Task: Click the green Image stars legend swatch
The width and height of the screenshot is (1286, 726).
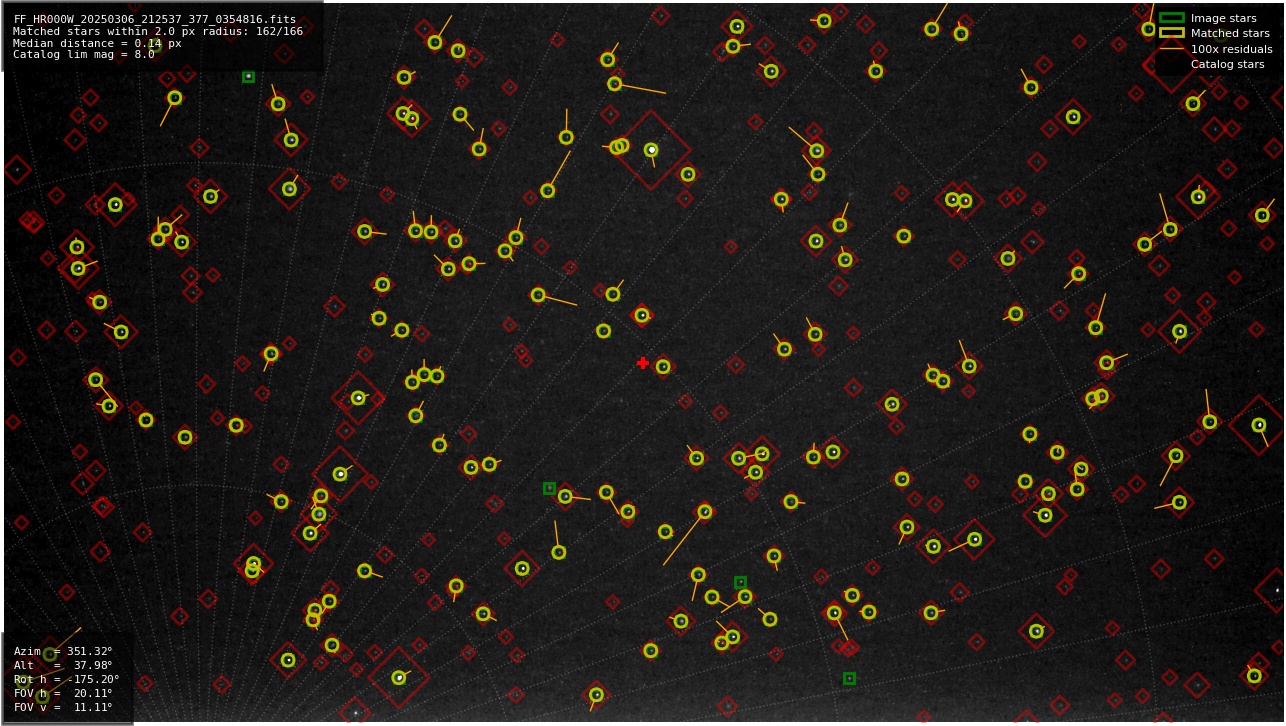Action: click(x=1172, y=18)
